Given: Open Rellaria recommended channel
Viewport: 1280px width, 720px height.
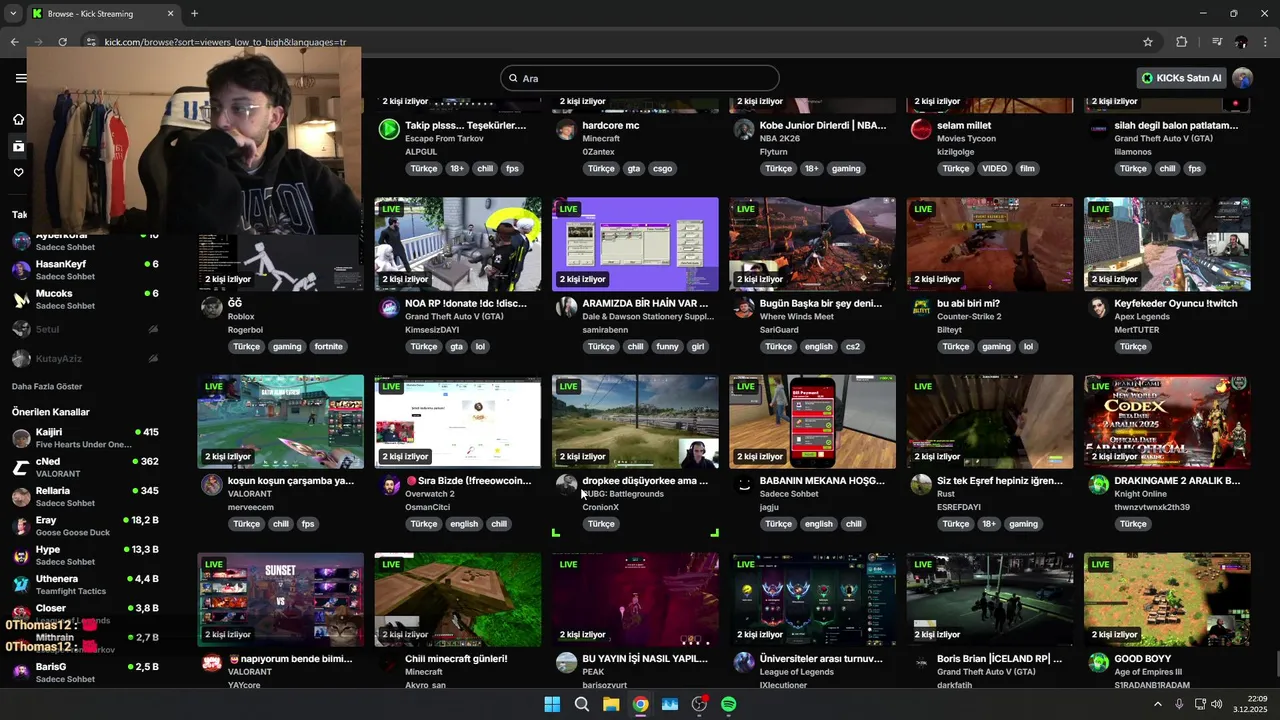Looking at the screenshot, I should point(85,496).
